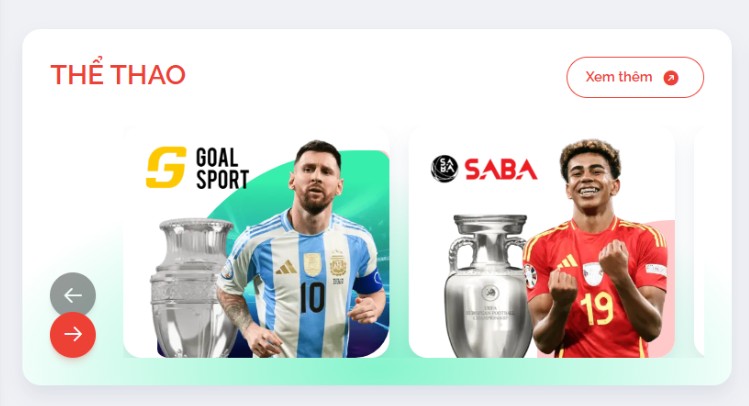
Task: Click the THỂ THAO section heading
Action: point(118,75)
